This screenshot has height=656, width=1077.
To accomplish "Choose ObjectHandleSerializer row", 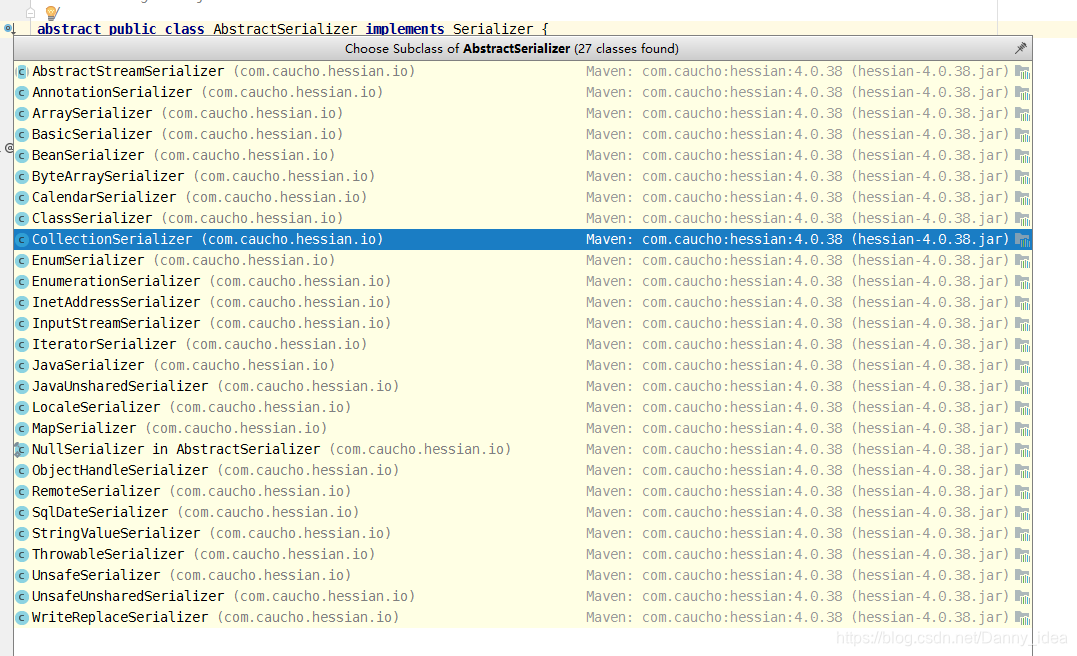I will (523, 471).
